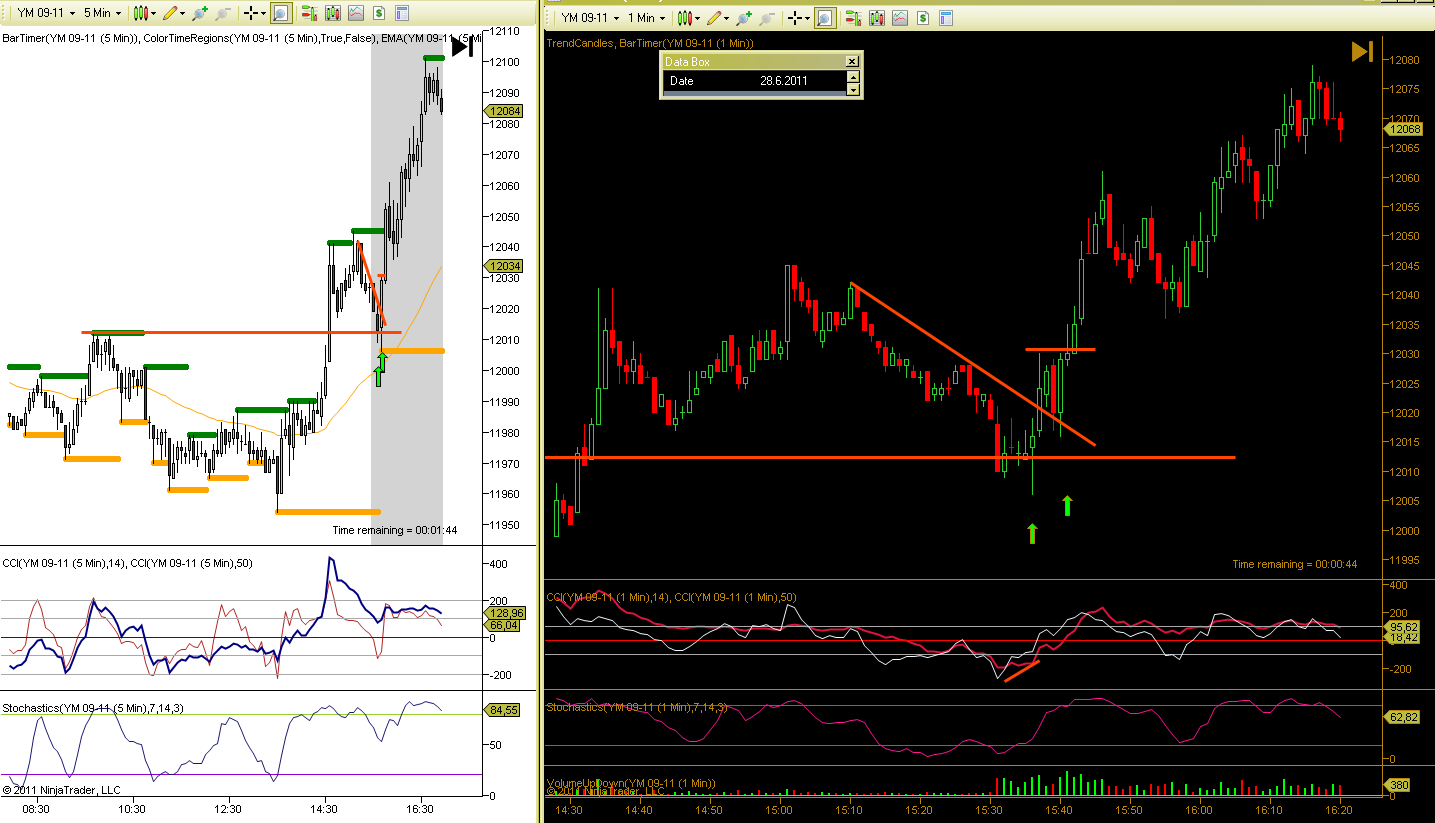Click Time remaining = 00:01:44 text
The height and width of the screenshot is (823, 1435).
tap(395, 530)
